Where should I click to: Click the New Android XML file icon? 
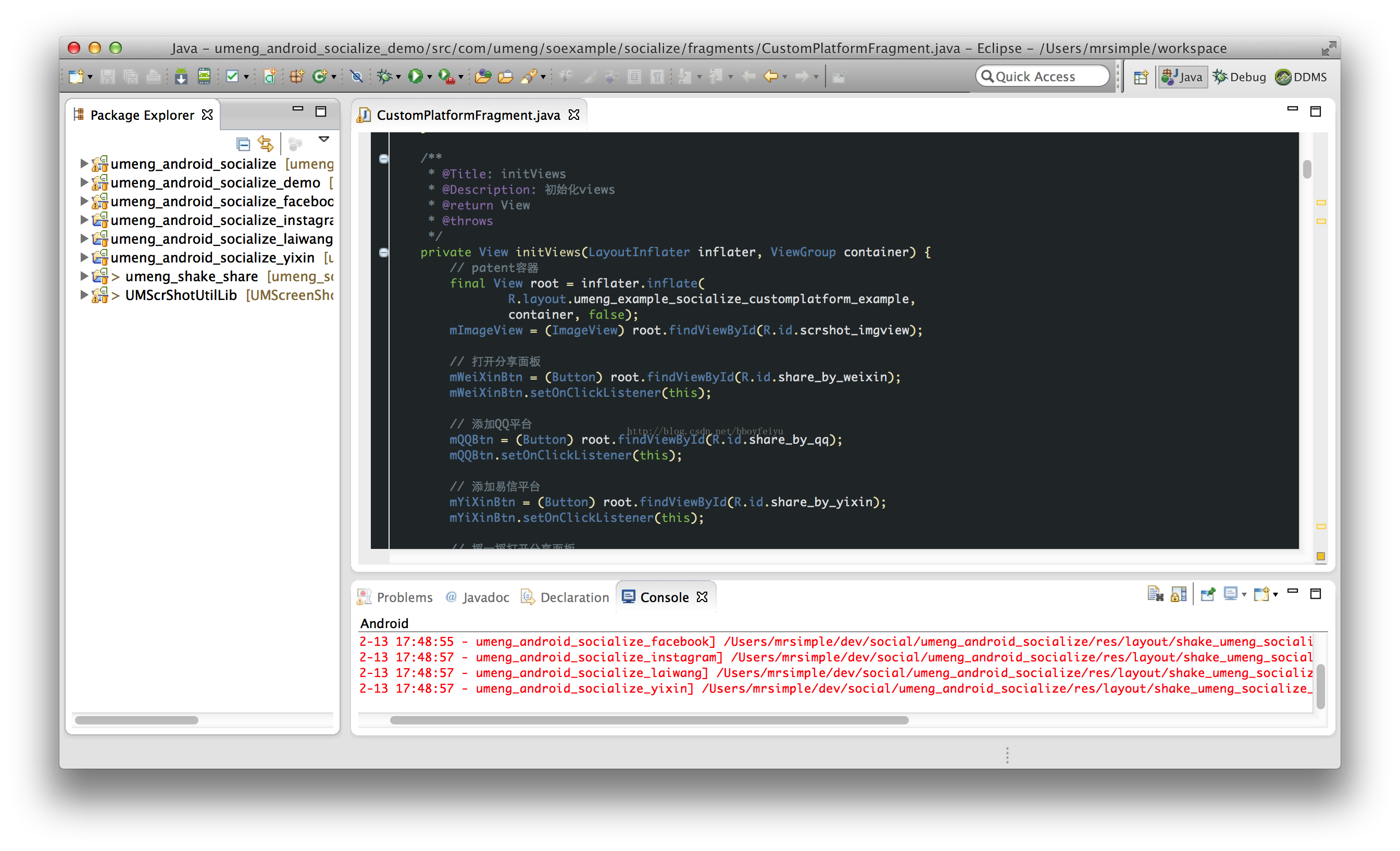click(x=270, y=76)
